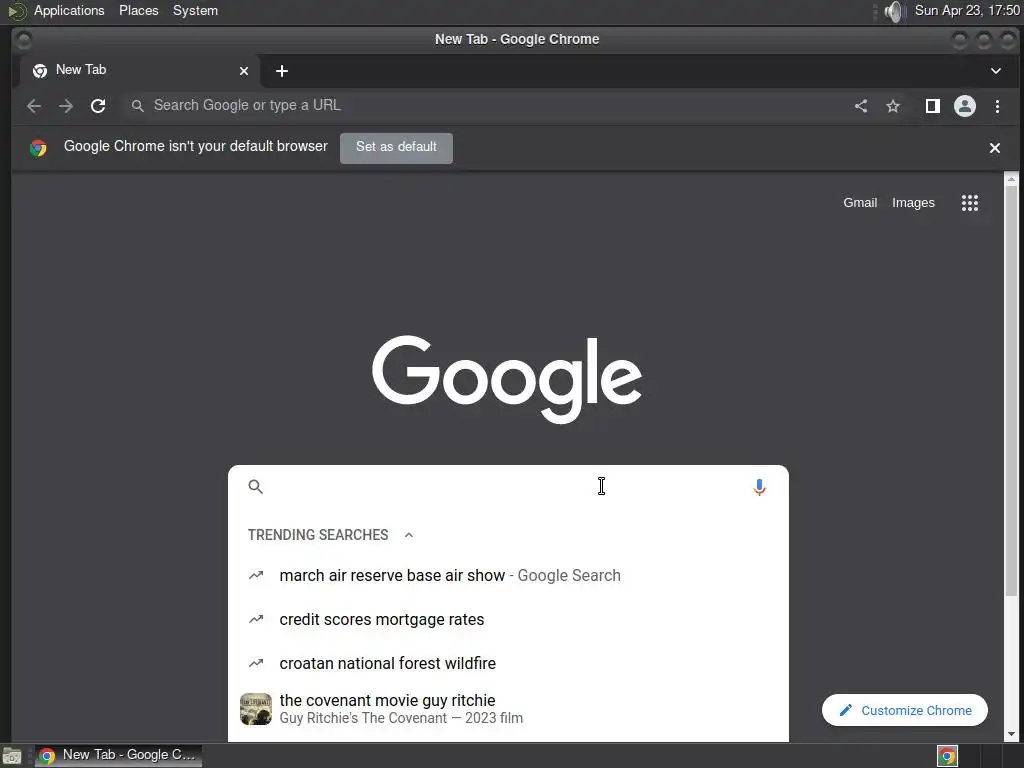Image resolution: width=1024 pixels, height=768 pixels.
Task: Close the New Tab tab
Action: (244, 71)
